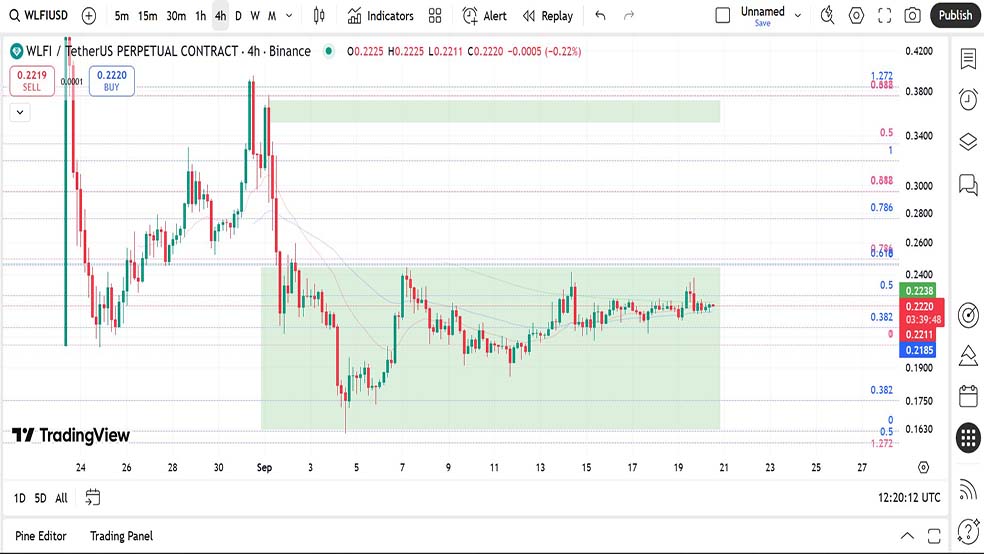
Task: Open the watchlist panel icon
Action: 968,59
